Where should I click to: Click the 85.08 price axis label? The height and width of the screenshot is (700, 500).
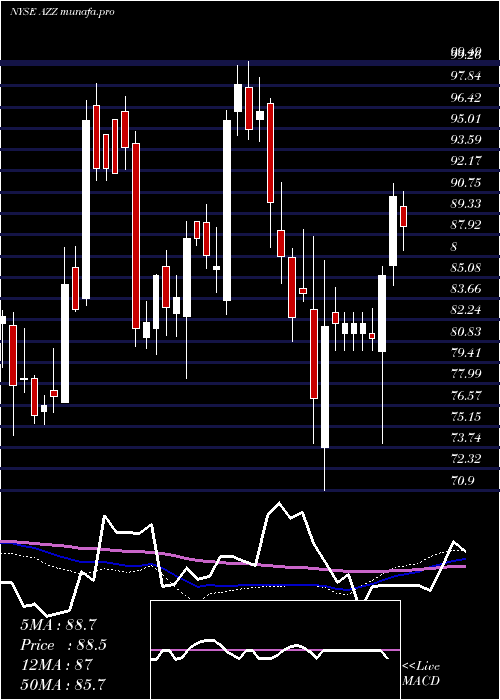[x=466, y=268]
